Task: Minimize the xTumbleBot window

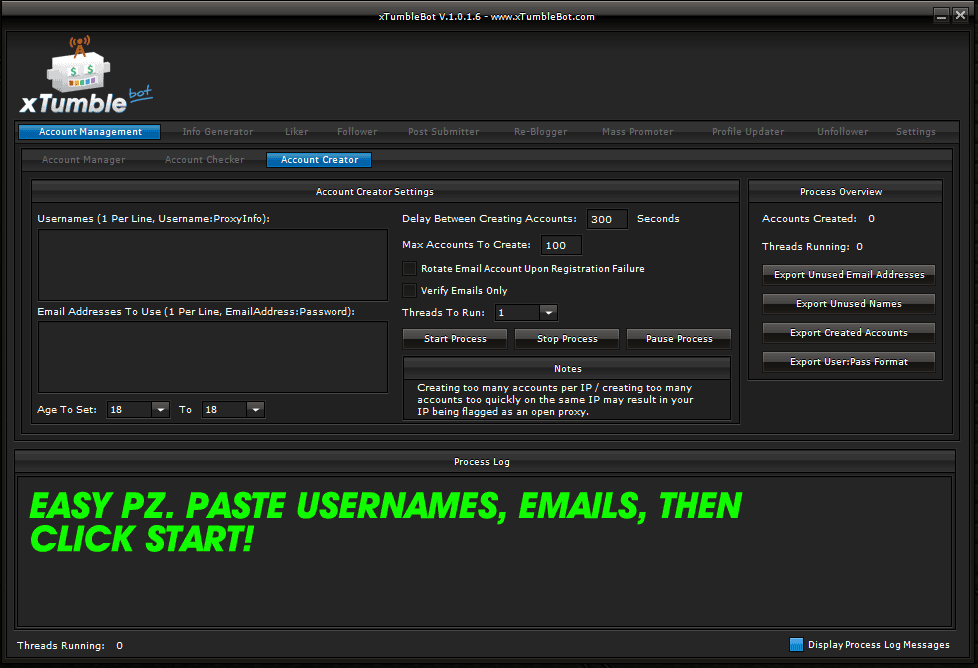Action: (x=942, y=16)
